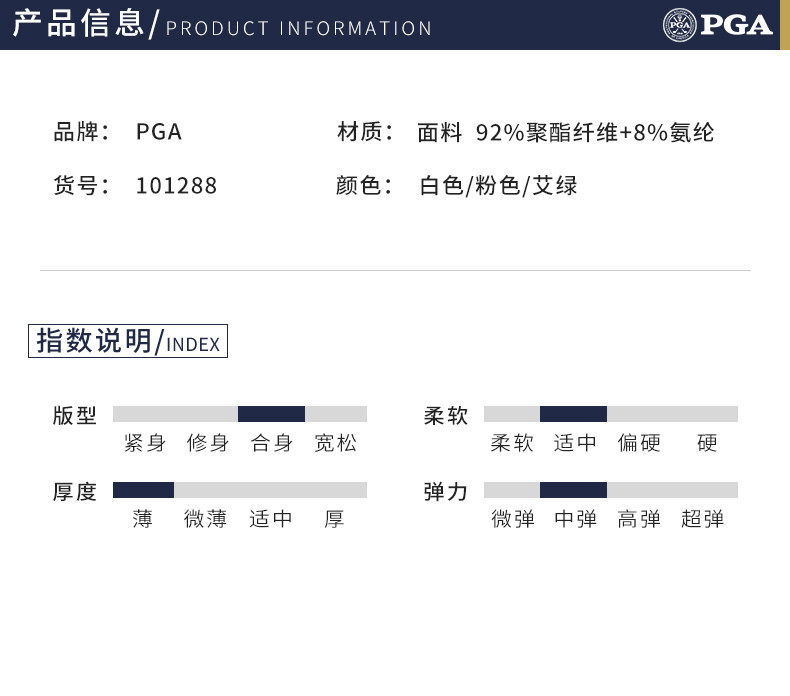The width and height of the screenshot is (790, 696).
Task: Select the 紧身 fit label
Action: 145,443
